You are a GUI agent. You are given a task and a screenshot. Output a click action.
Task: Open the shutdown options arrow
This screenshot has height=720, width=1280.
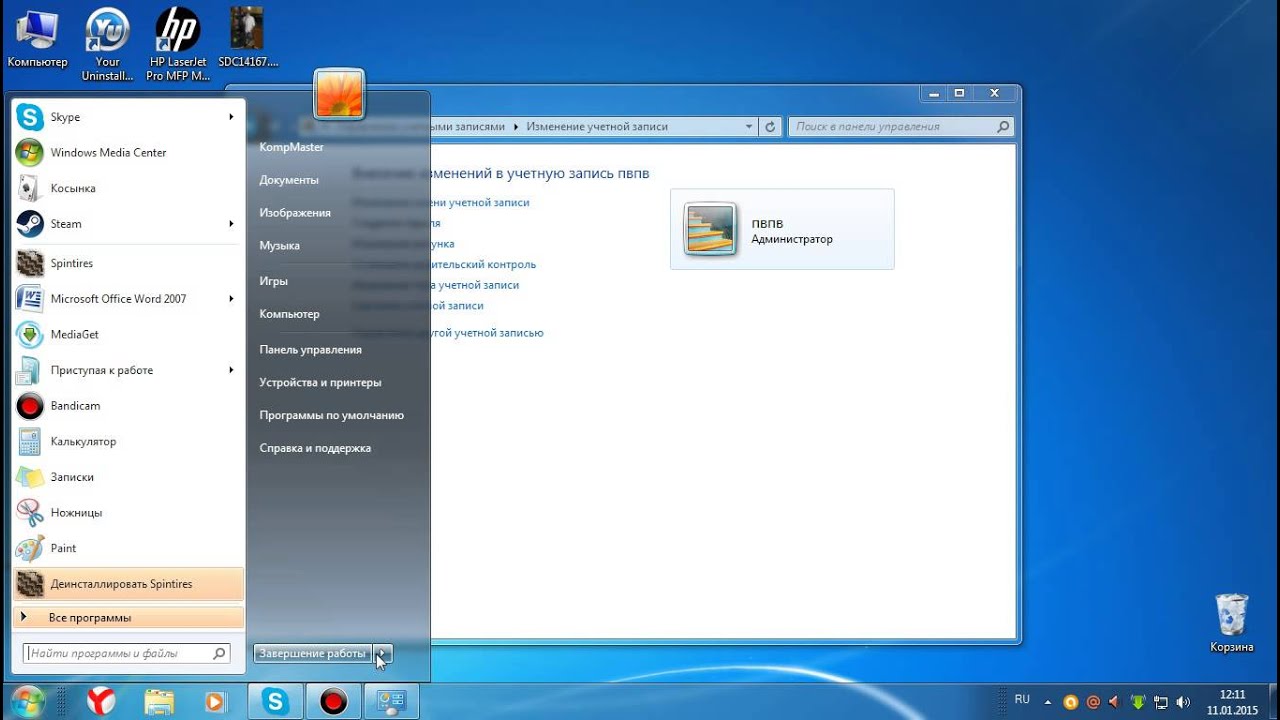(x=384, y=653)
